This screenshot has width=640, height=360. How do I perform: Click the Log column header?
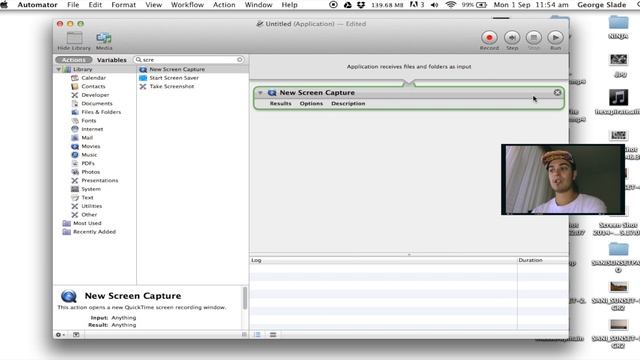click(383, 260)
